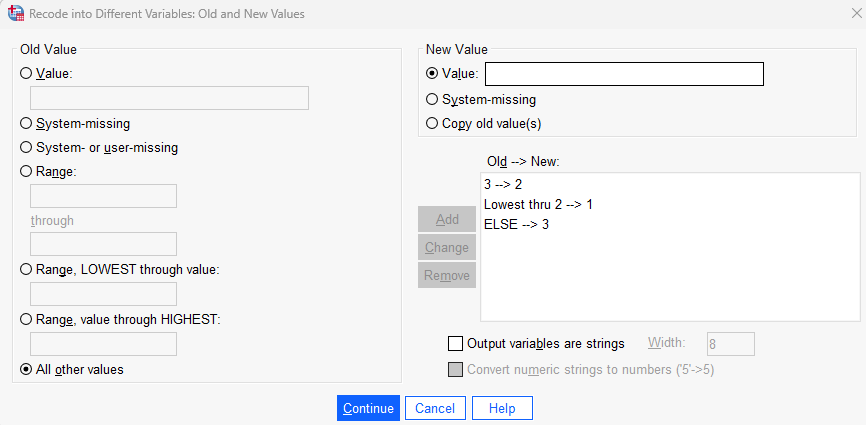Viewport: 866px width, 425px height.
Task: Open Help for this dialog
Action: (502, 408)
